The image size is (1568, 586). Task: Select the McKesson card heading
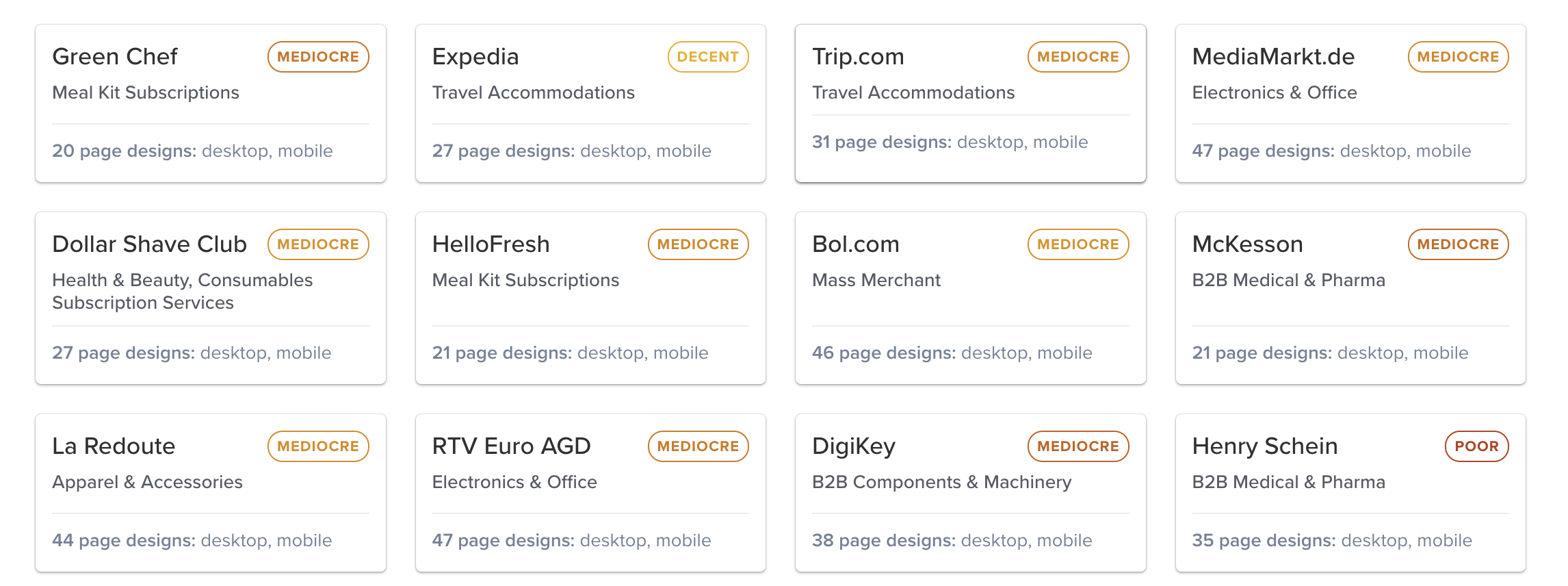point(1246,244)
